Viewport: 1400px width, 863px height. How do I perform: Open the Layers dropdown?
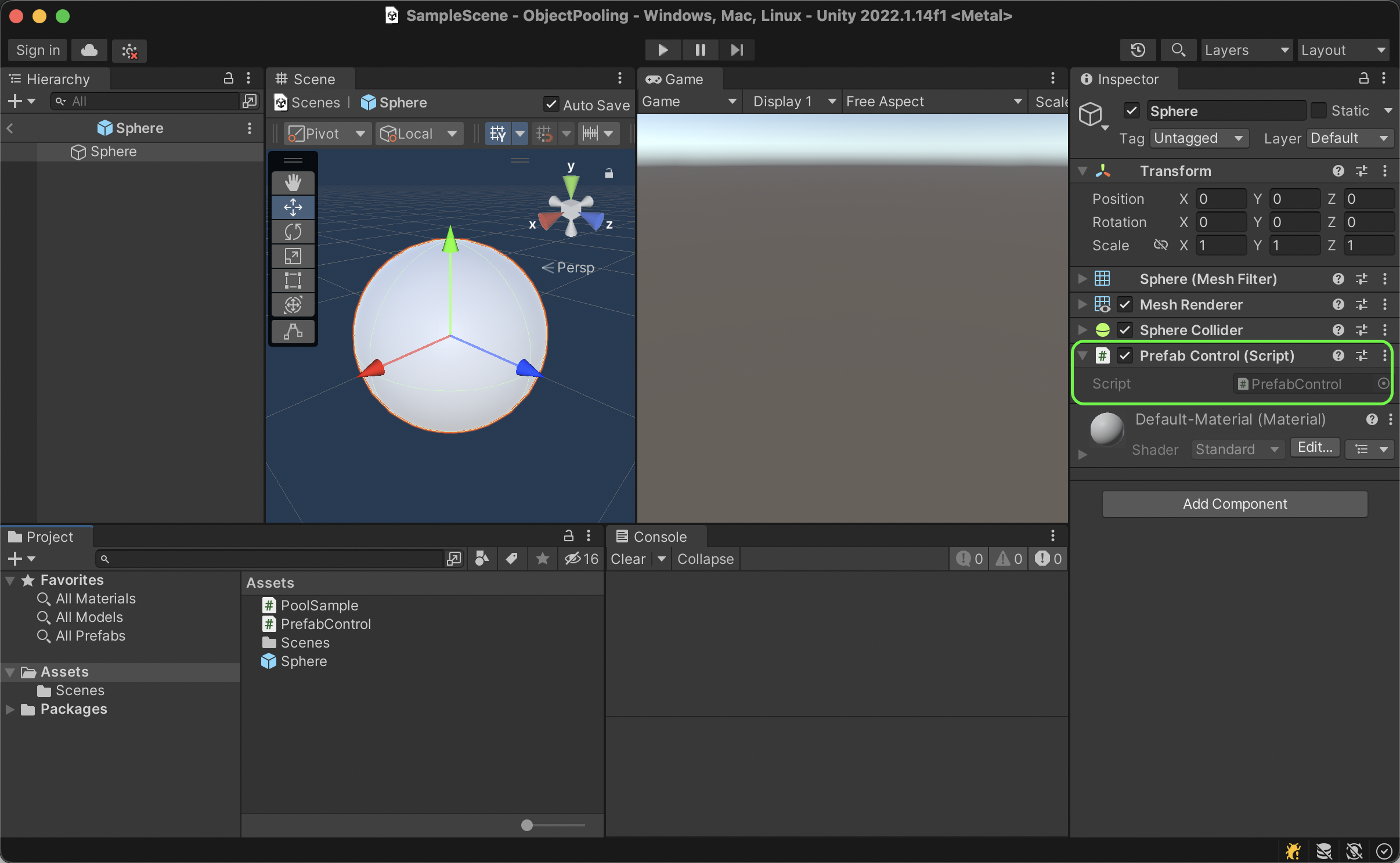click(1246, 50)
